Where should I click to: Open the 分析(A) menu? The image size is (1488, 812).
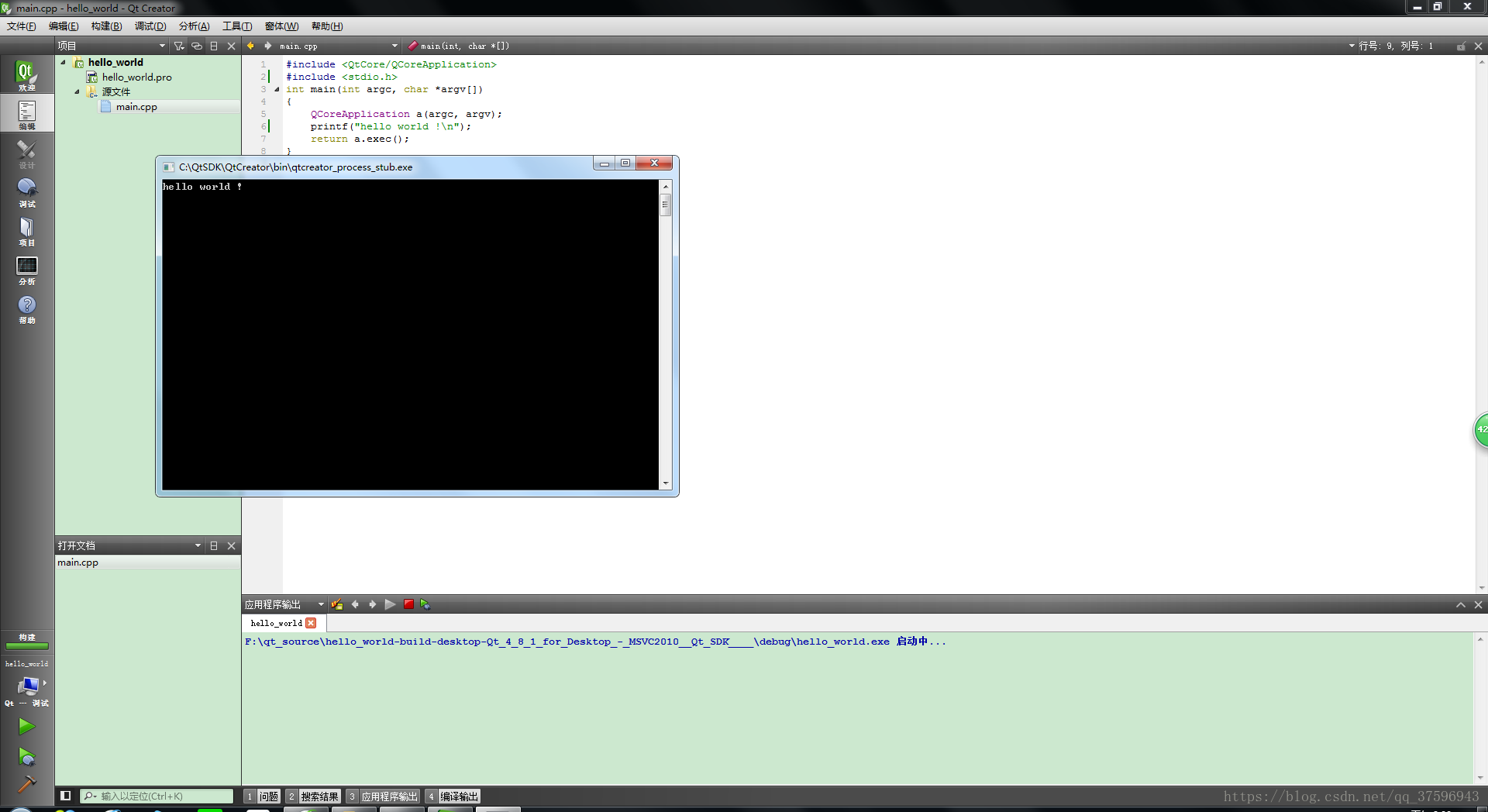click(x=194, y=26)
